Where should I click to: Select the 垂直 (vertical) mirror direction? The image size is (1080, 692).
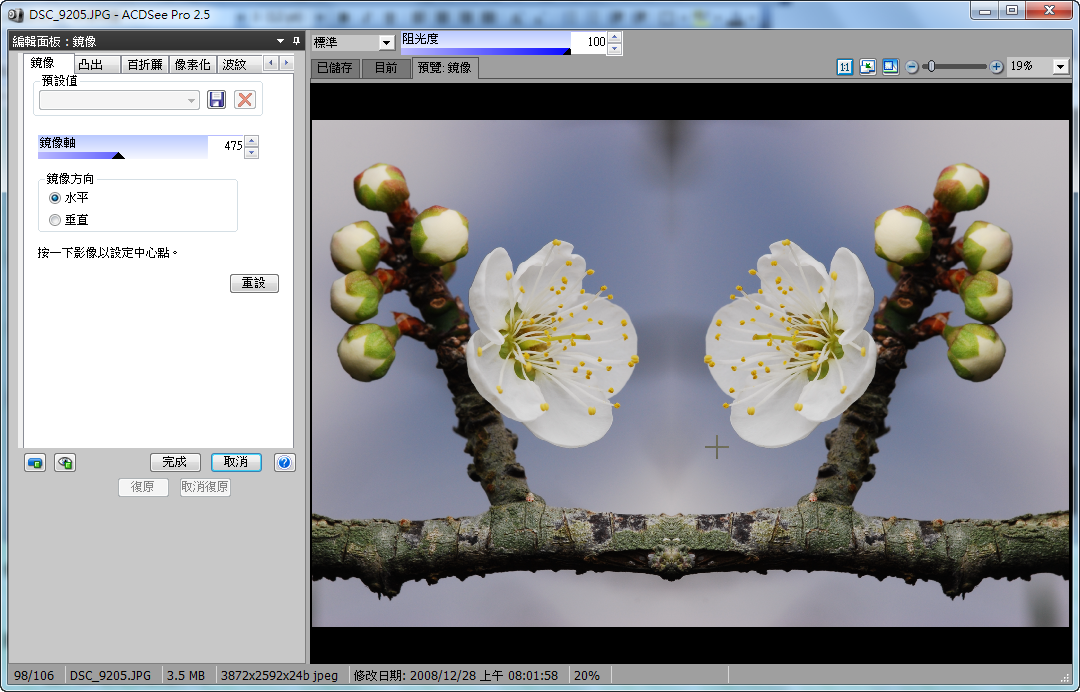(x=55, y=219)
